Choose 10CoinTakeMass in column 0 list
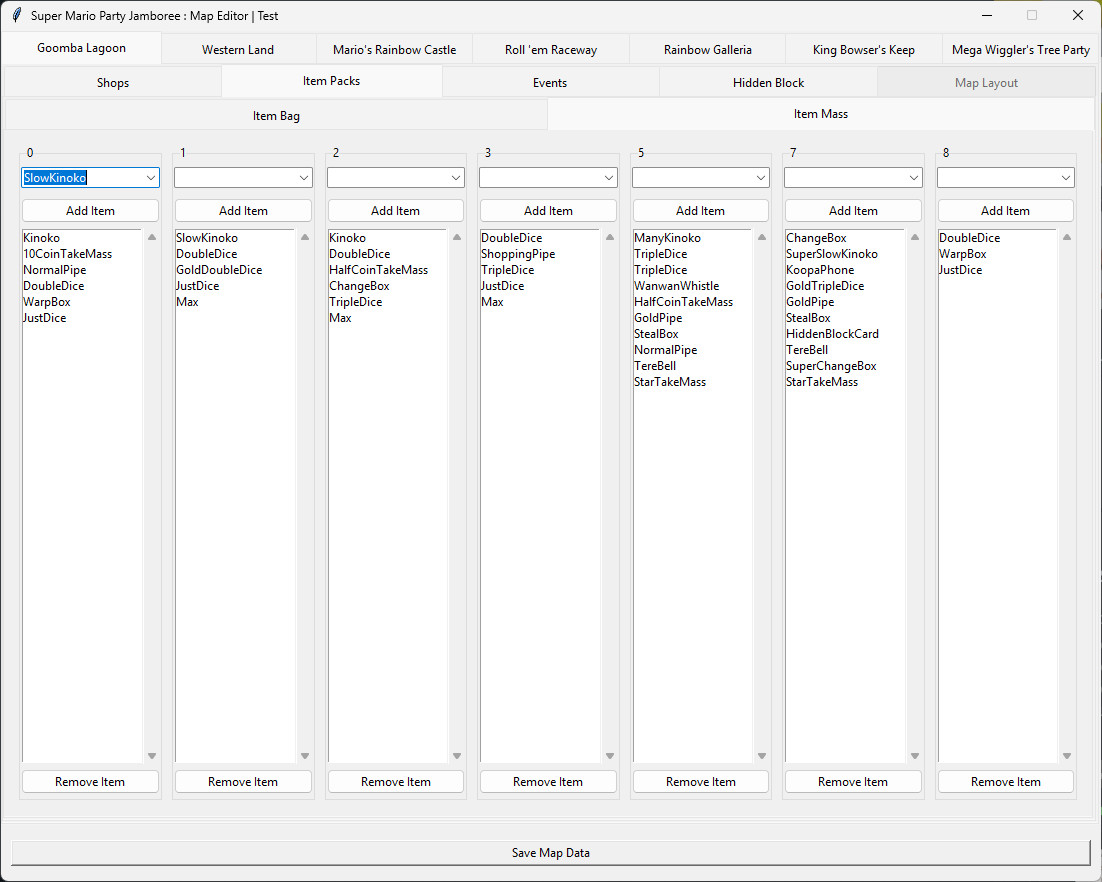1102x882 pixels. (67, 254)
